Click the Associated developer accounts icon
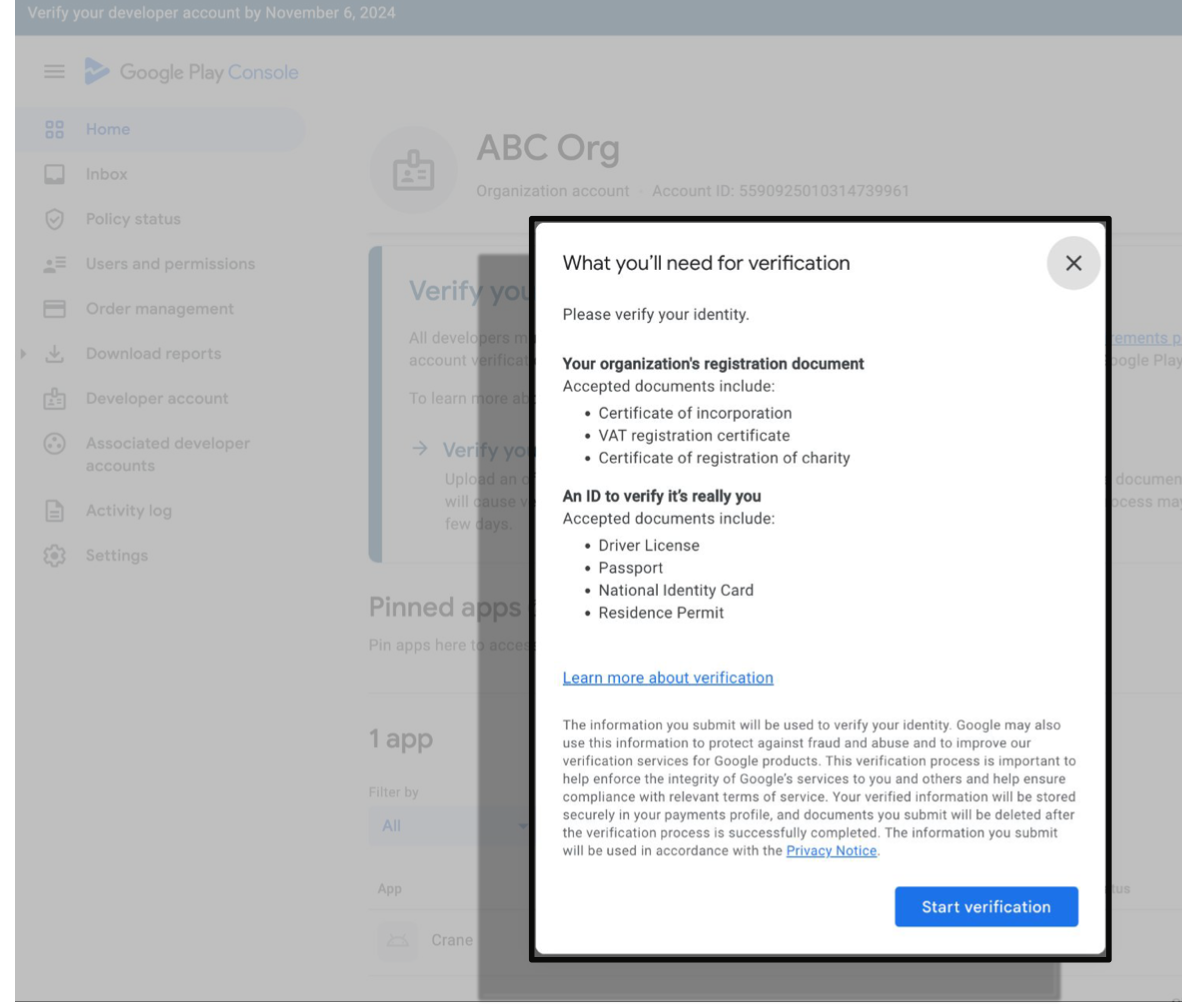 click(x=54, y=444)
